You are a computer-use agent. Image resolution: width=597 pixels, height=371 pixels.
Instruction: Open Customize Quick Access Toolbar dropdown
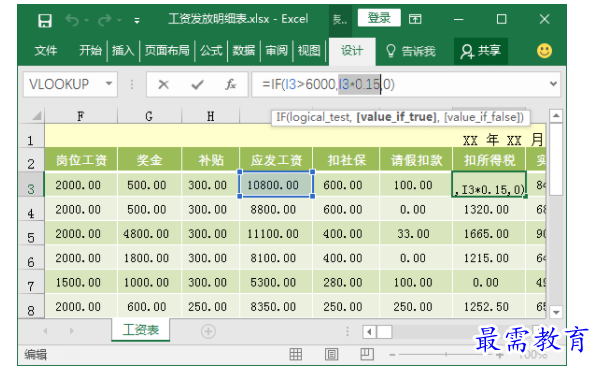click(x=137, y=21)
